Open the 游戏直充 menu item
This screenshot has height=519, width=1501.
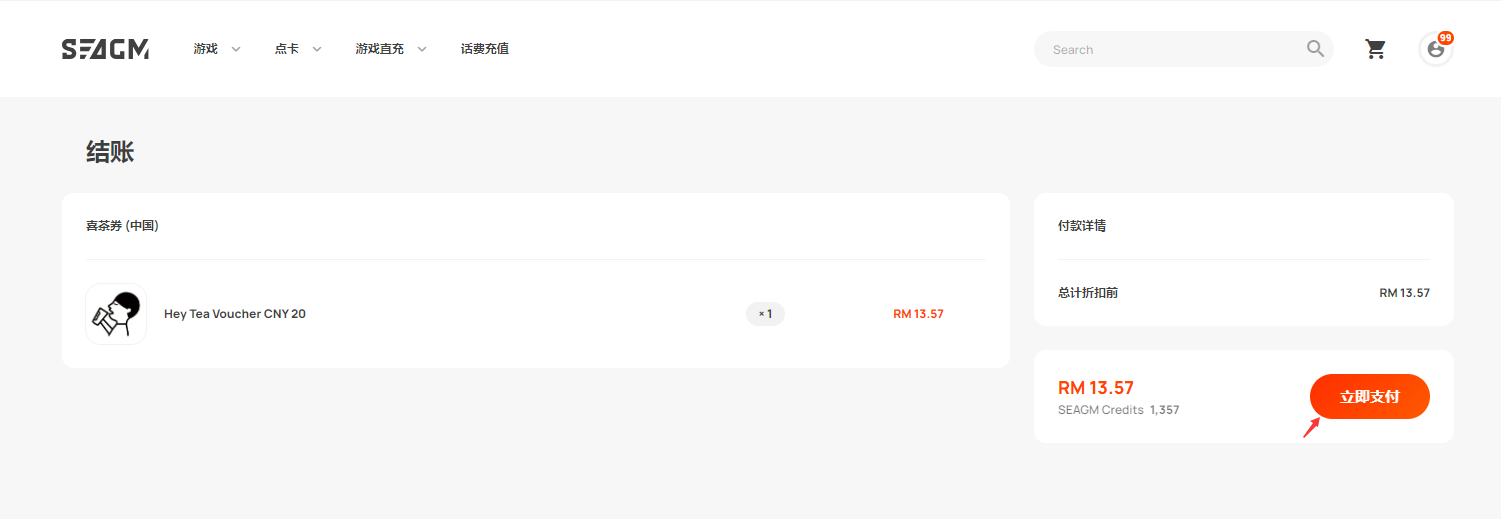click(380, 49)
